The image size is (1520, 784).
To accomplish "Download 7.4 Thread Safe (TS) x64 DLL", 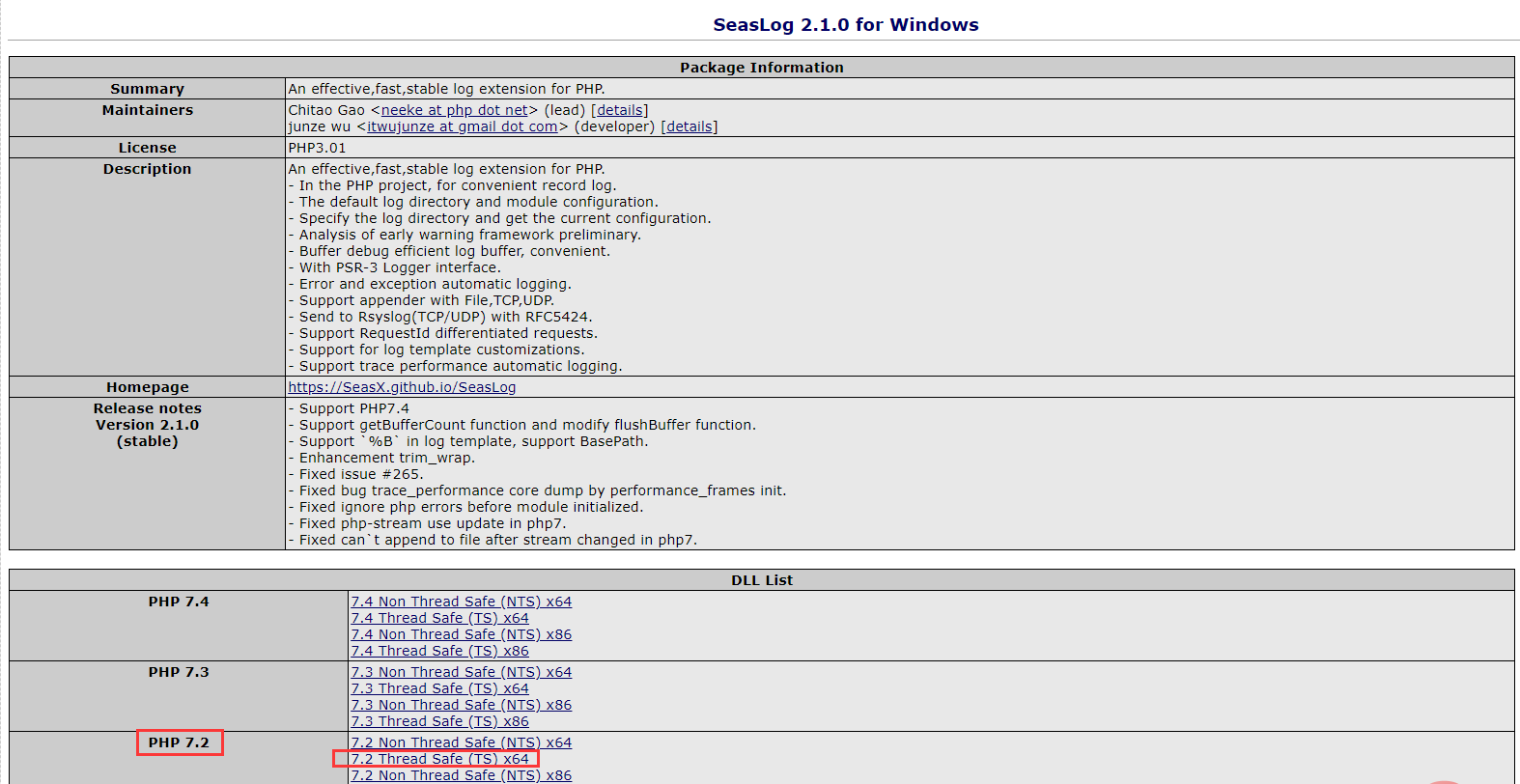I will pos(440,618).
